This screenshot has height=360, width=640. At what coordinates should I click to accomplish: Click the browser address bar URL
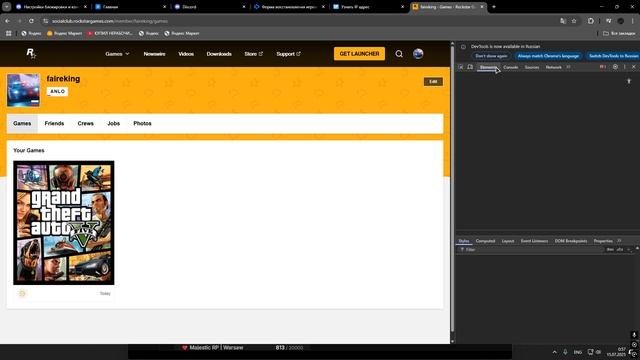[110, 21]
